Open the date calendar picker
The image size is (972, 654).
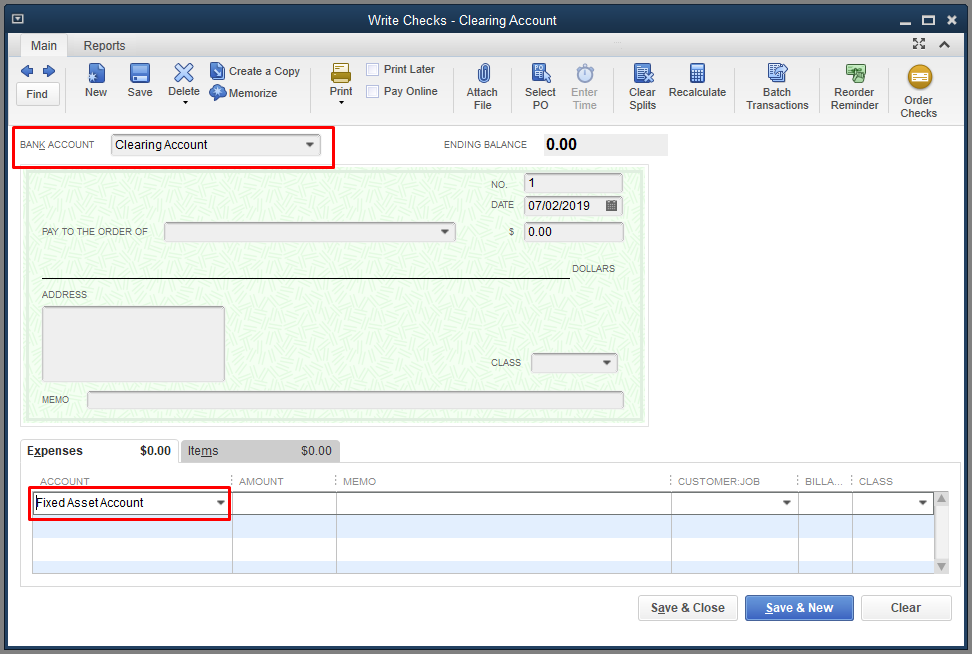[x=611, y=206]
